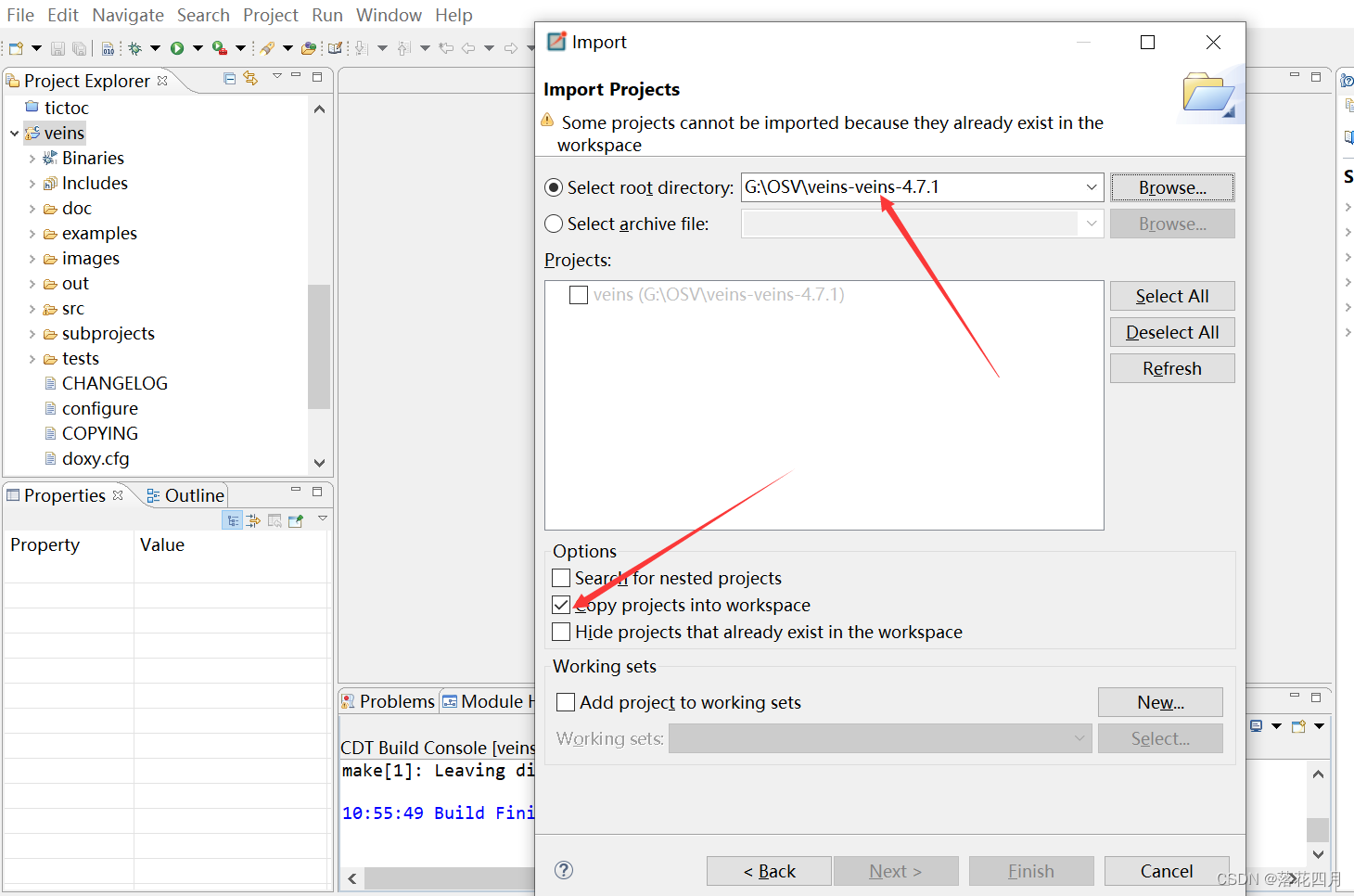Click the New working set button
1354x896 pixels.
pos(1160,702)
